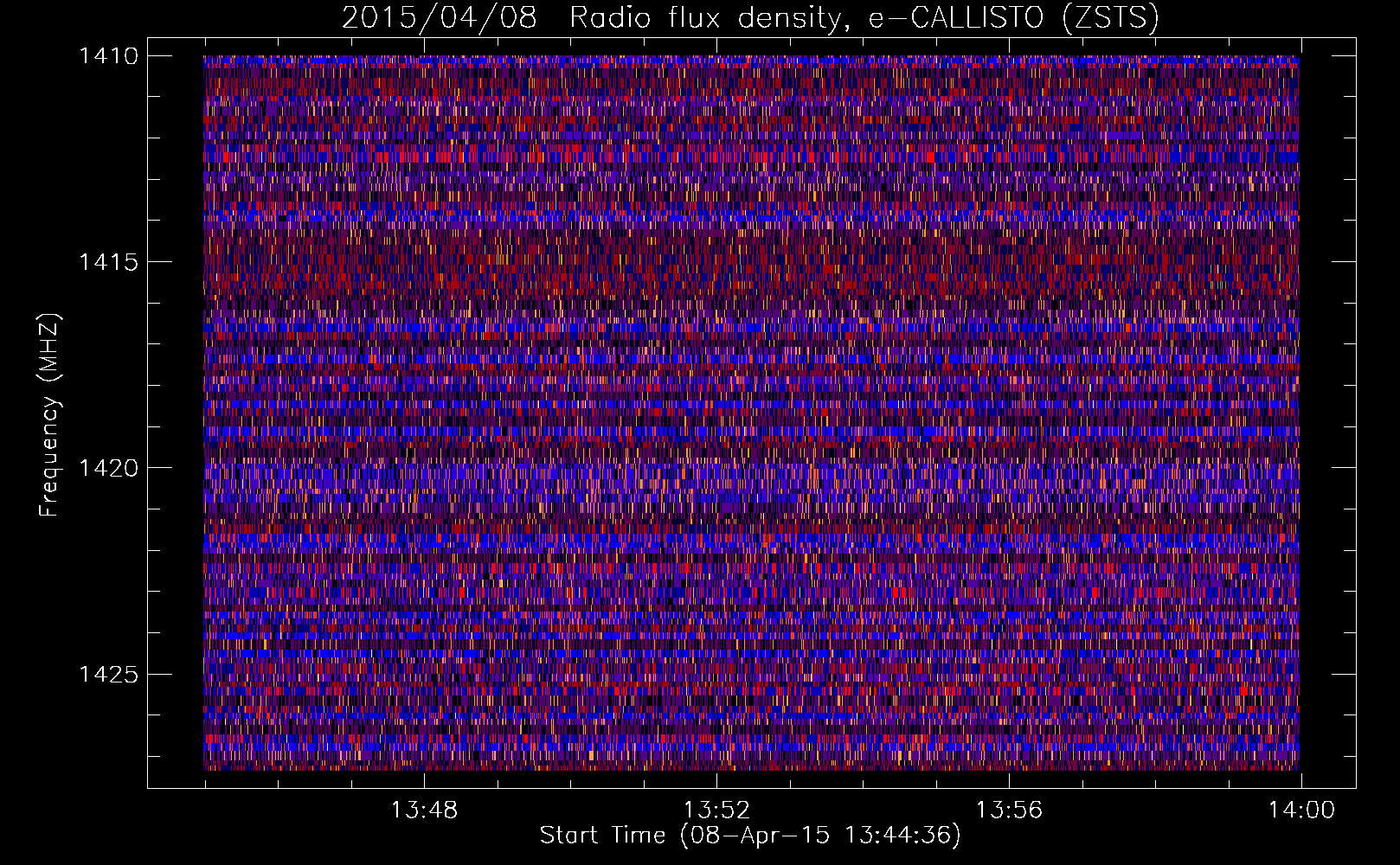Screen dimensions: 1400x865
Task: Click the 13:52 time axis label
Action: [x=716, y=811]
